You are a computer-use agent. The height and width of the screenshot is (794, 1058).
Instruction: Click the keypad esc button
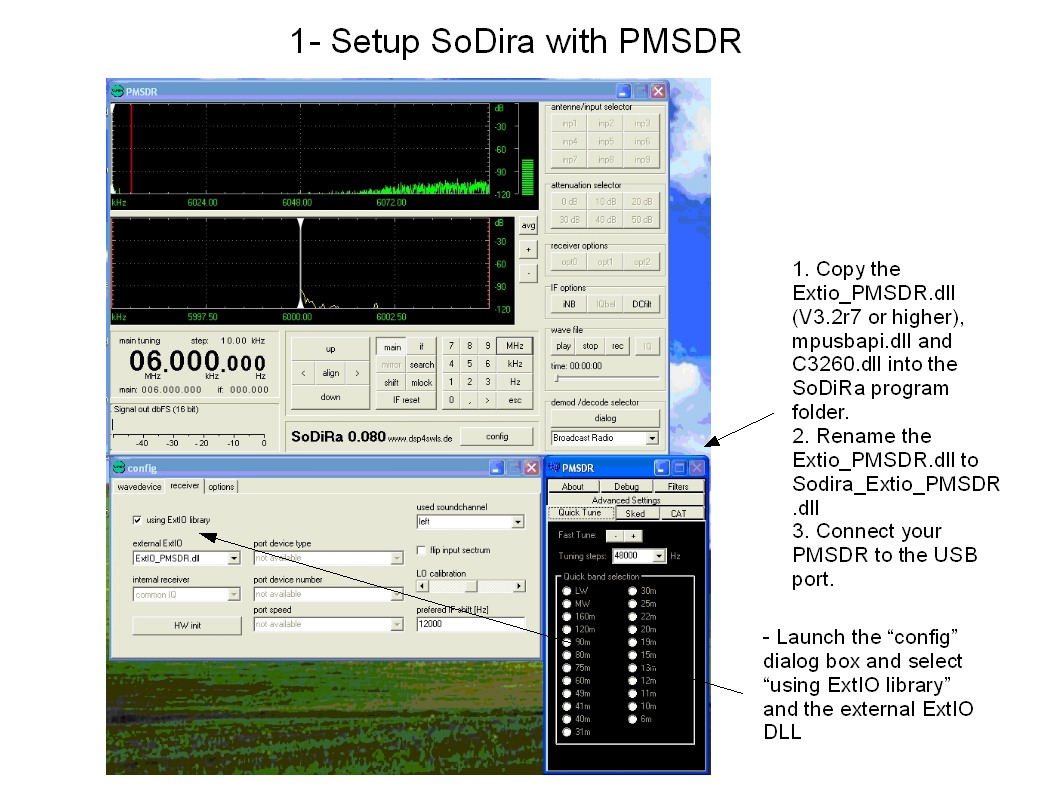pyautogui.click(x=515, y=399)
